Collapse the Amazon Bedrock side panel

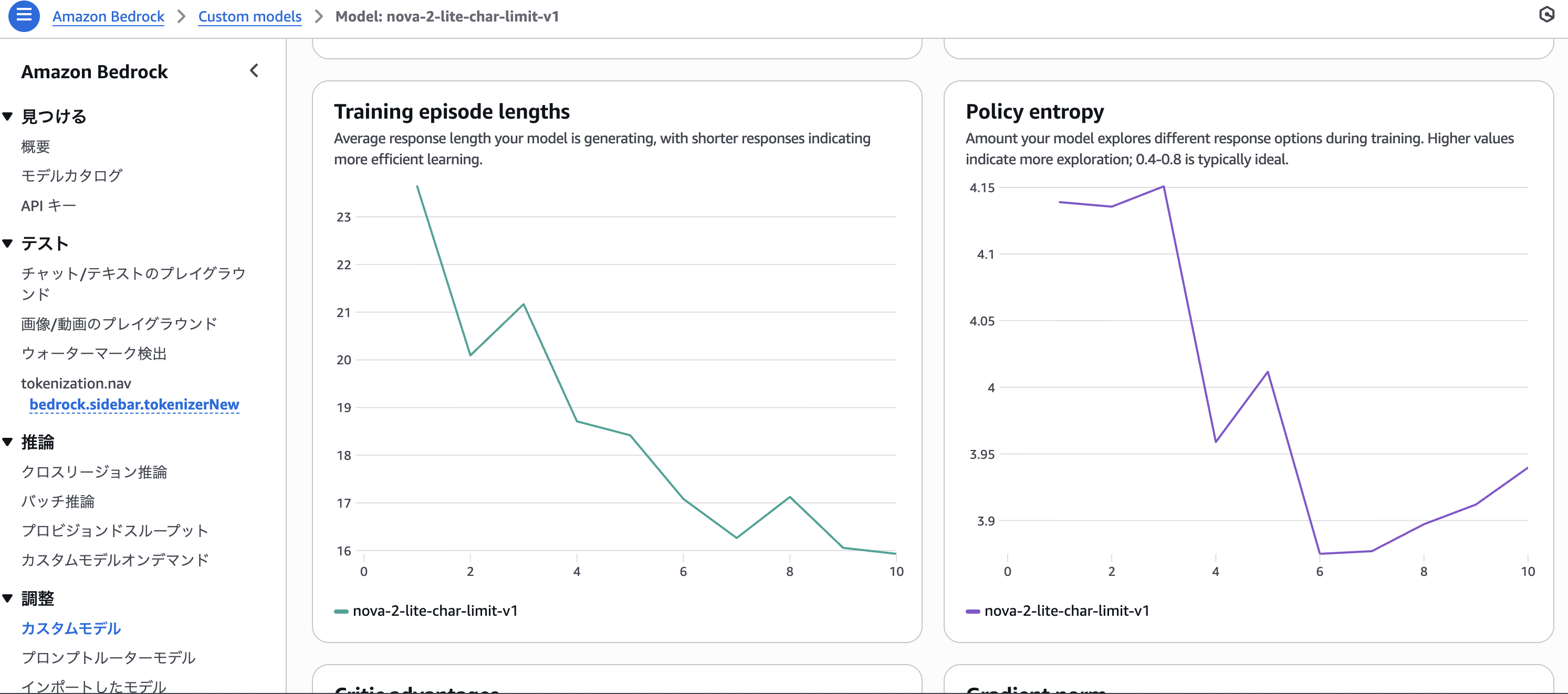[254, 71]
